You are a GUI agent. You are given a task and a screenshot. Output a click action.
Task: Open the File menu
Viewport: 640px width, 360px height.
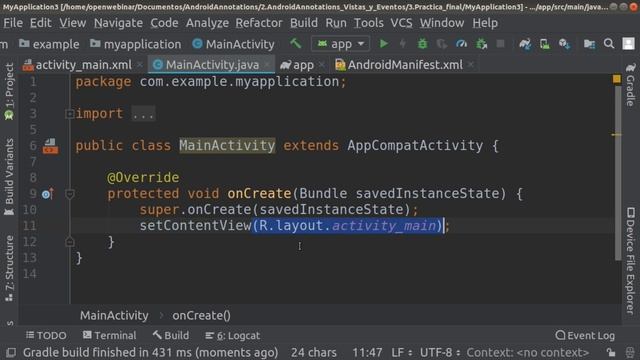[x=13, y=23]
